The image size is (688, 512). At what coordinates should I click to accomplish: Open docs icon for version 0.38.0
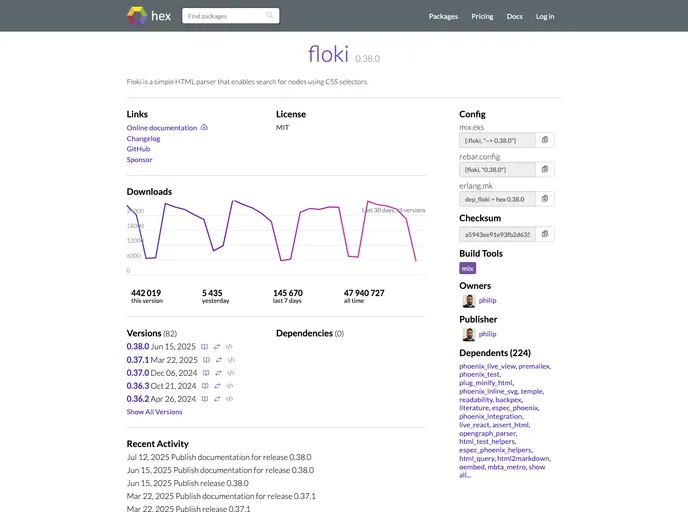tap(204, 347)
